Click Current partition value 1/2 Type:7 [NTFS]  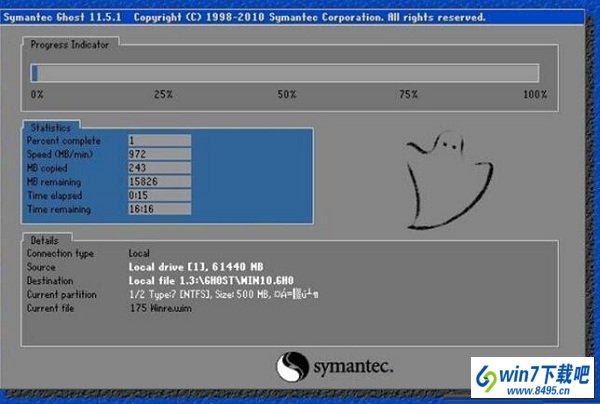tap(170, 295)
